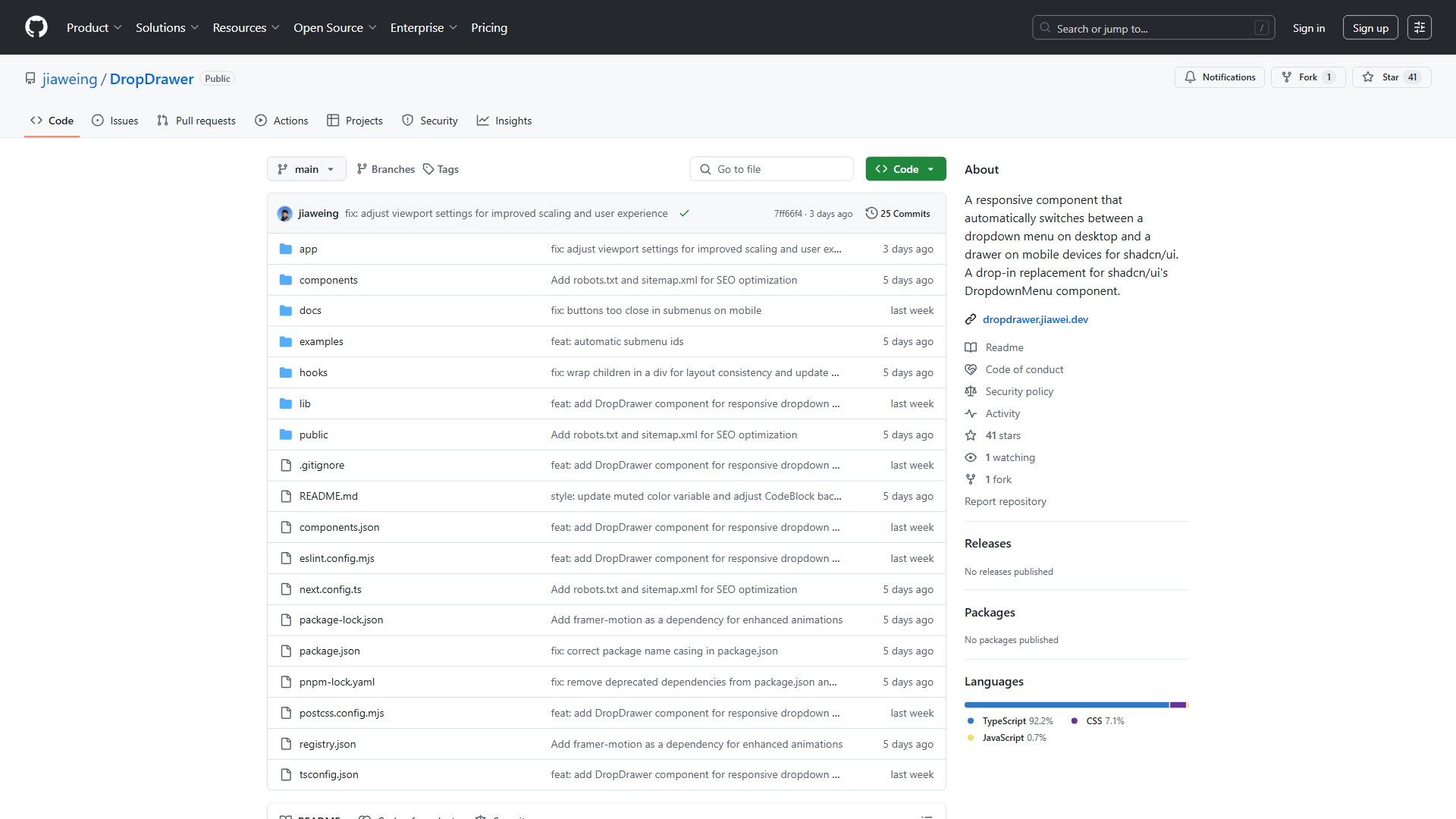The image size is (1456, 819).
Task: Switch to the Insights tab
Action: tap(504, 121)
